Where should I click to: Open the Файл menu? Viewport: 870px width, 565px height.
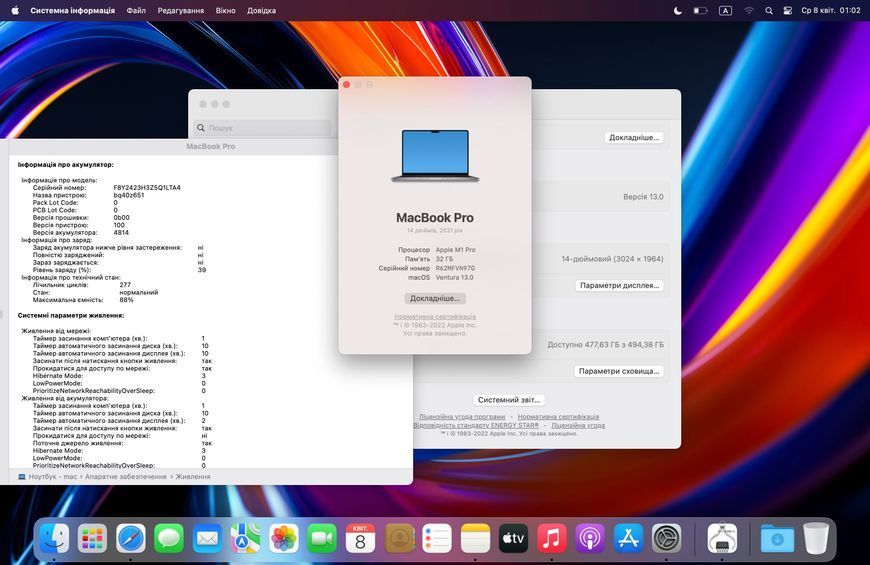(x=136, y=11)
